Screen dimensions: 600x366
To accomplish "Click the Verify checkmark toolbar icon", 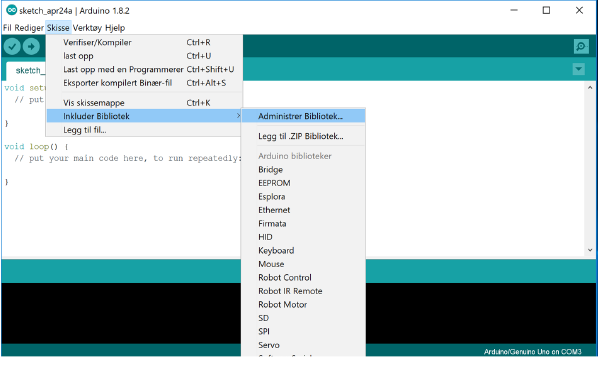I will point(12,47).
